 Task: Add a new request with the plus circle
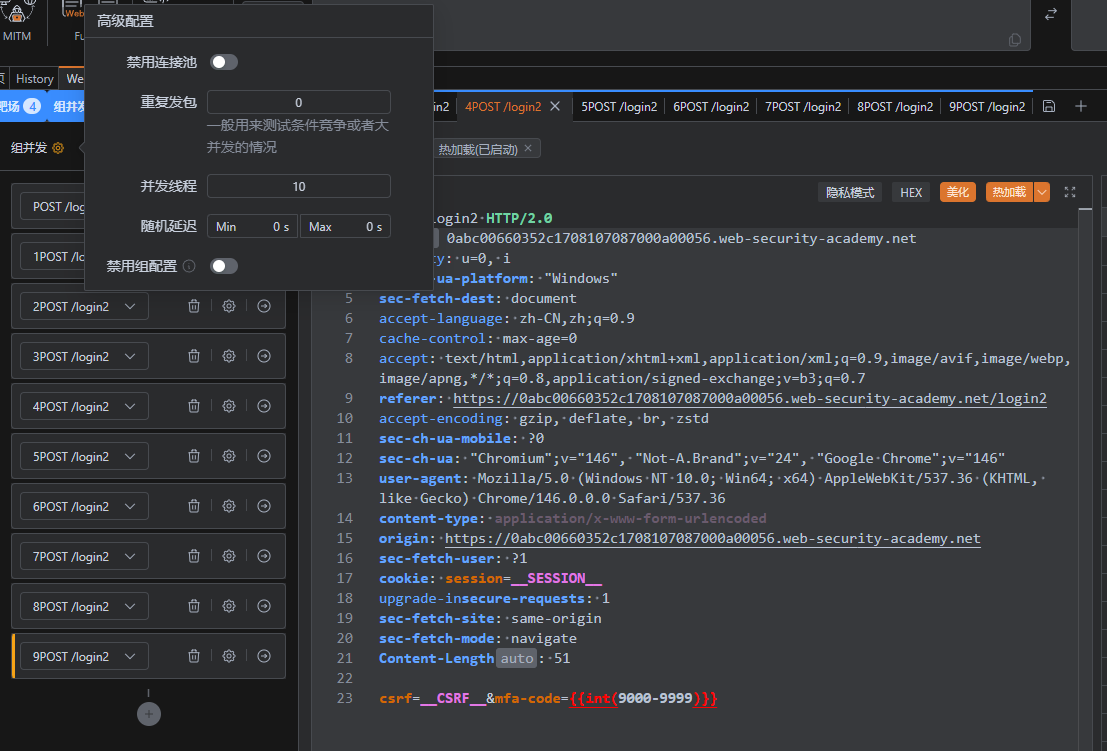[x=148, y=714]
